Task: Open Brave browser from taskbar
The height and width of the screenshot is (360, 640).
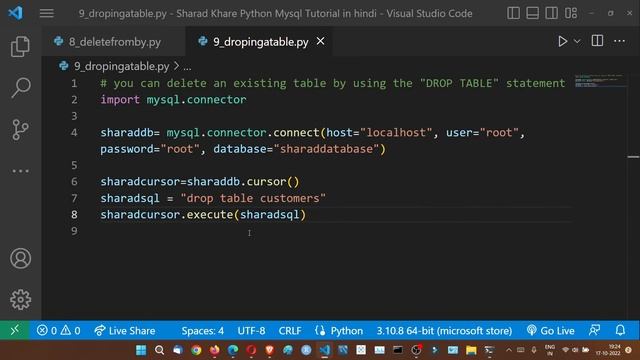Action: click(x=269, y=350)
